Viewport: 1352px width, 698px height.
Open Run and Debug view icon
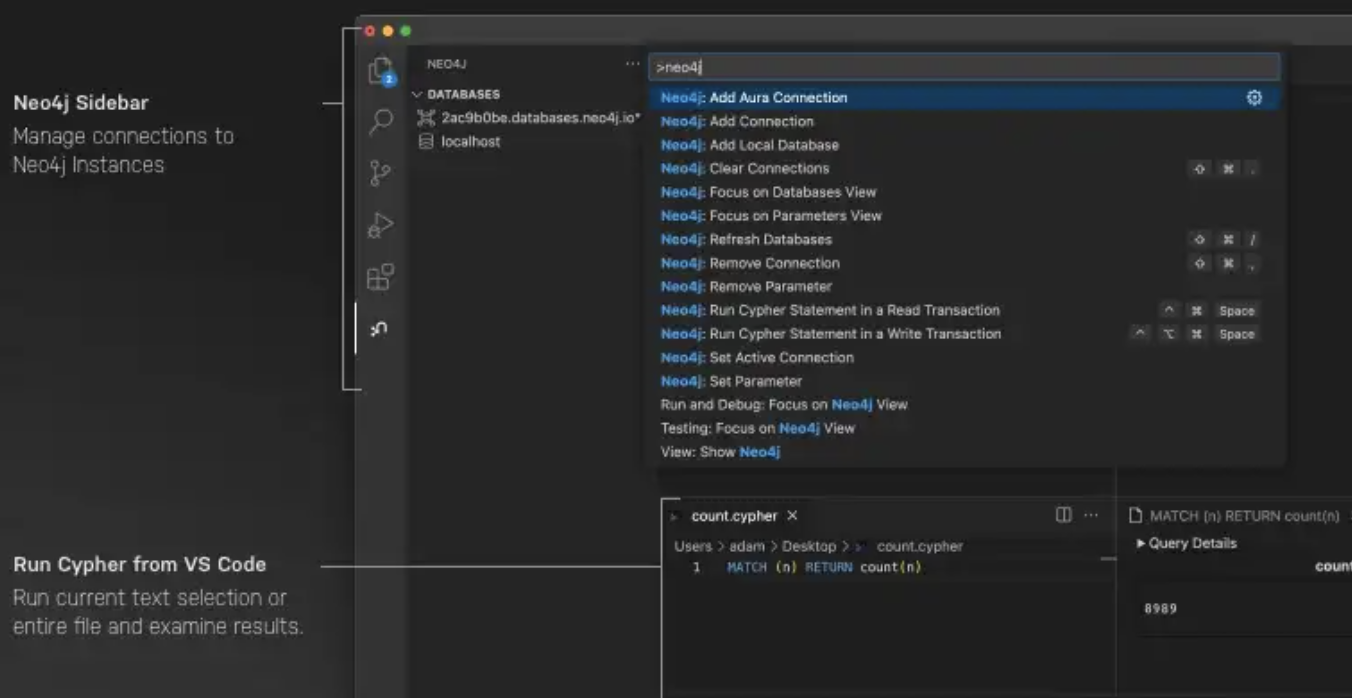[x=380, y=226]
